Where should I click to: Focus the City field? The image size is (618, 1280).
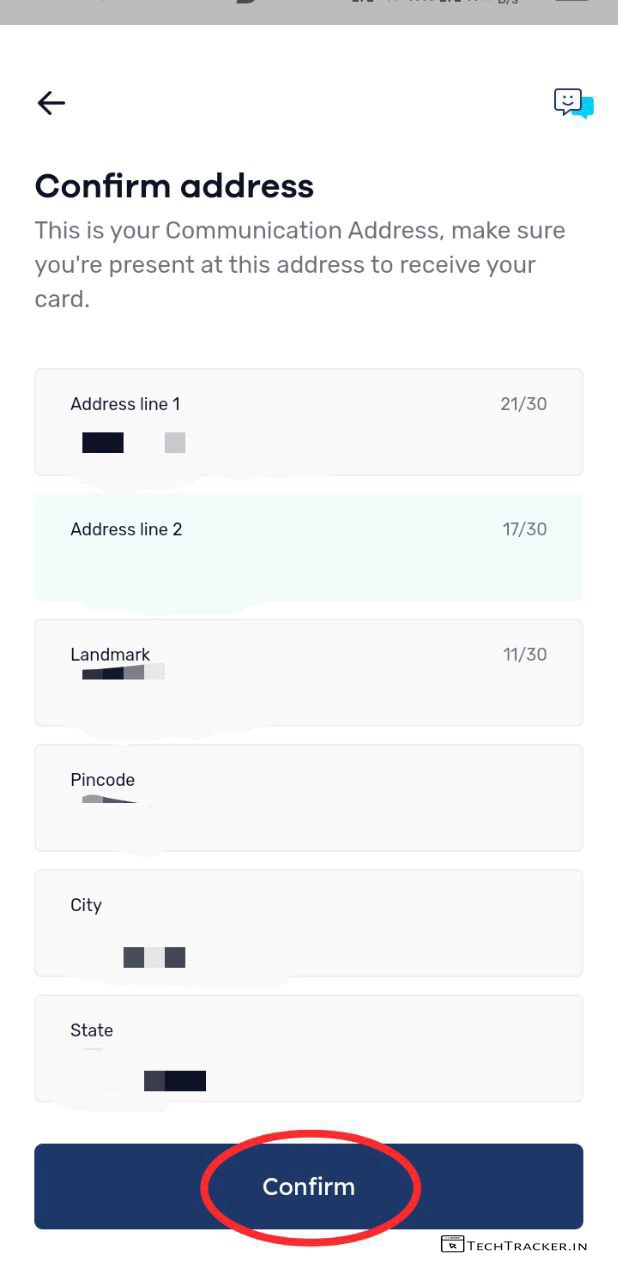tap(308, 922)
